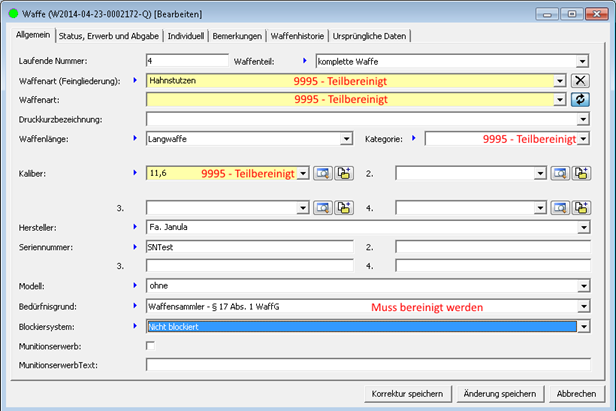
Task: Open caliber search for Kaliber 2
Action: (x=560, y=174)
